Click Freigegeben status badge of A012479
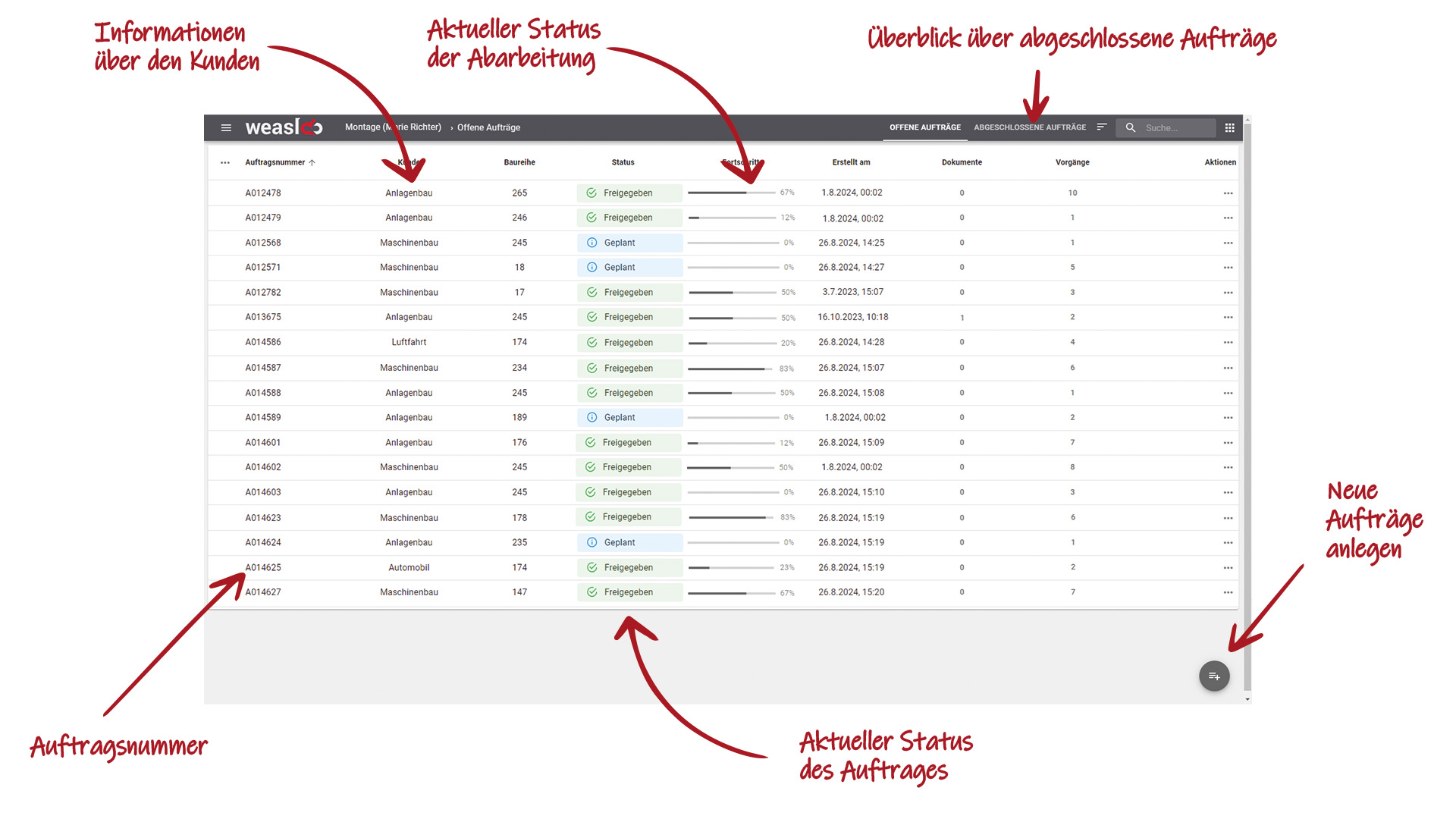The width and height of the screenshot is (1456, 819). click(x=629, y=218)
